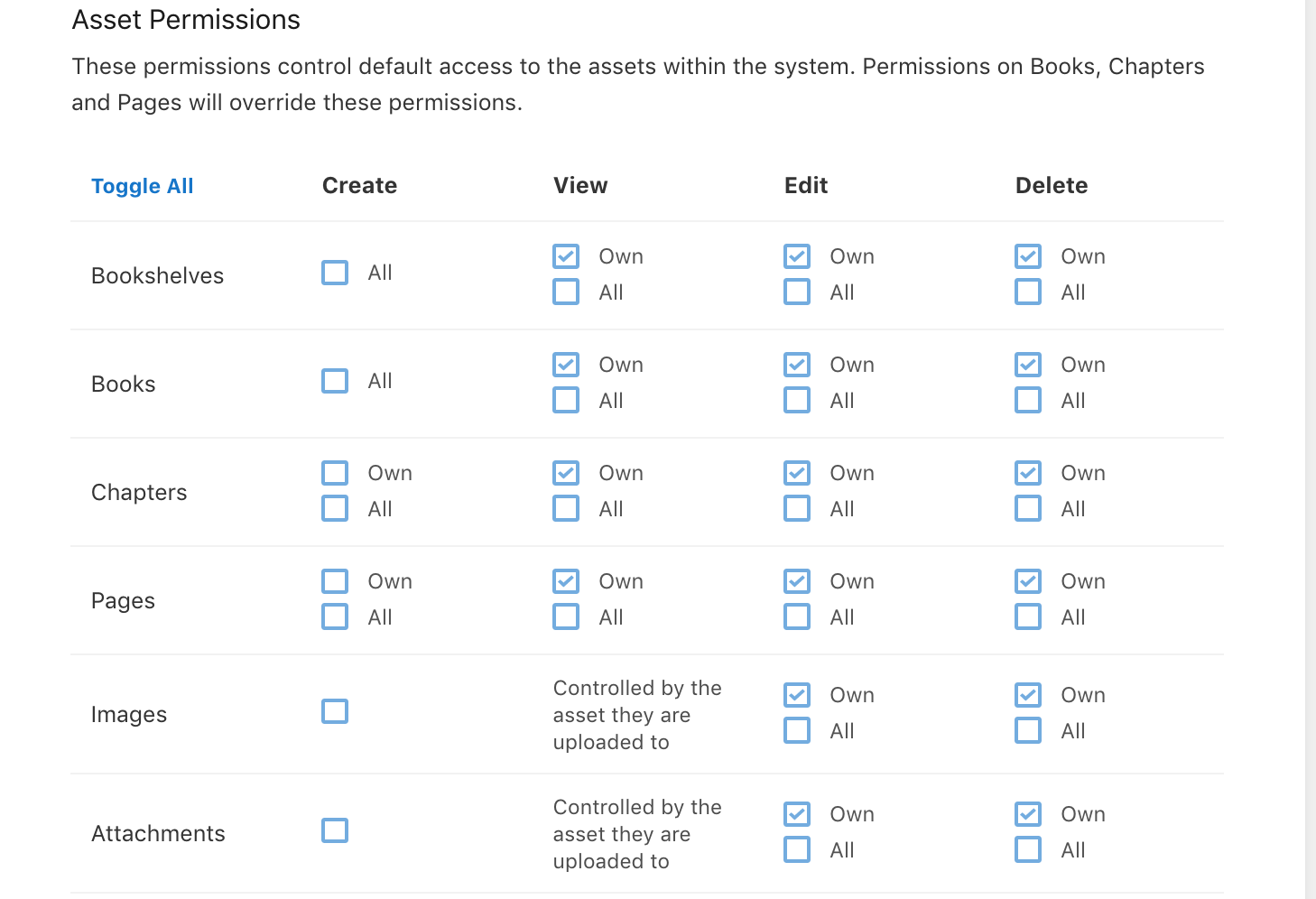The image size is (1316, 899).
Task: Uncheck View Own for Bookshelves
Action: pos(565,256)
